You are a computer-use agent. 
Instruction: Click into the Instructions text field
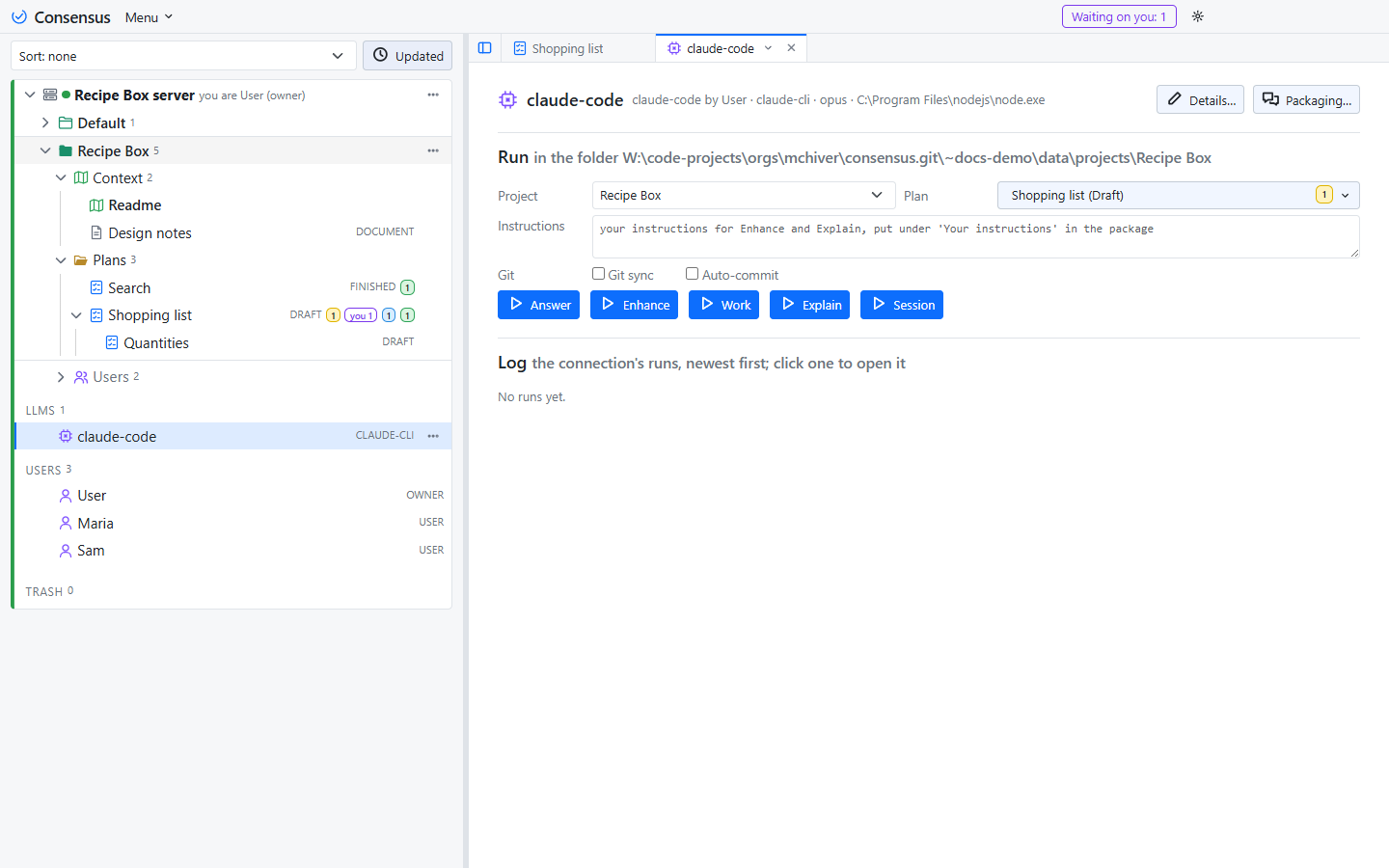click(975, 236)
